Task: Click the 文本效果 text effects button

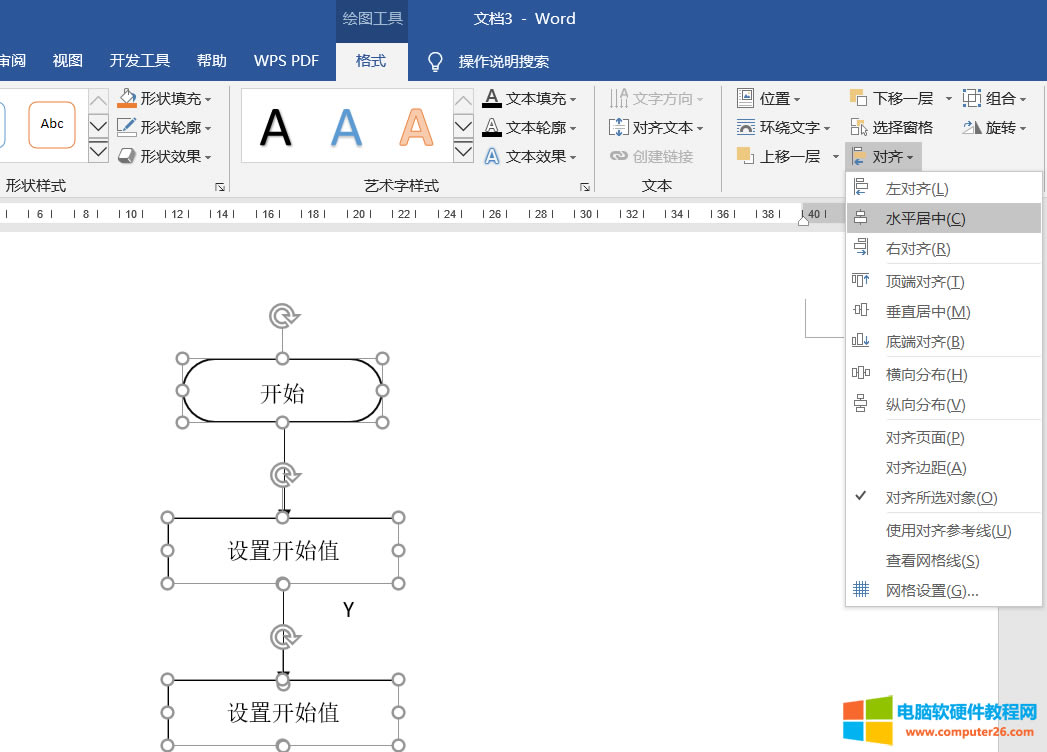Action: click(530, 157)
